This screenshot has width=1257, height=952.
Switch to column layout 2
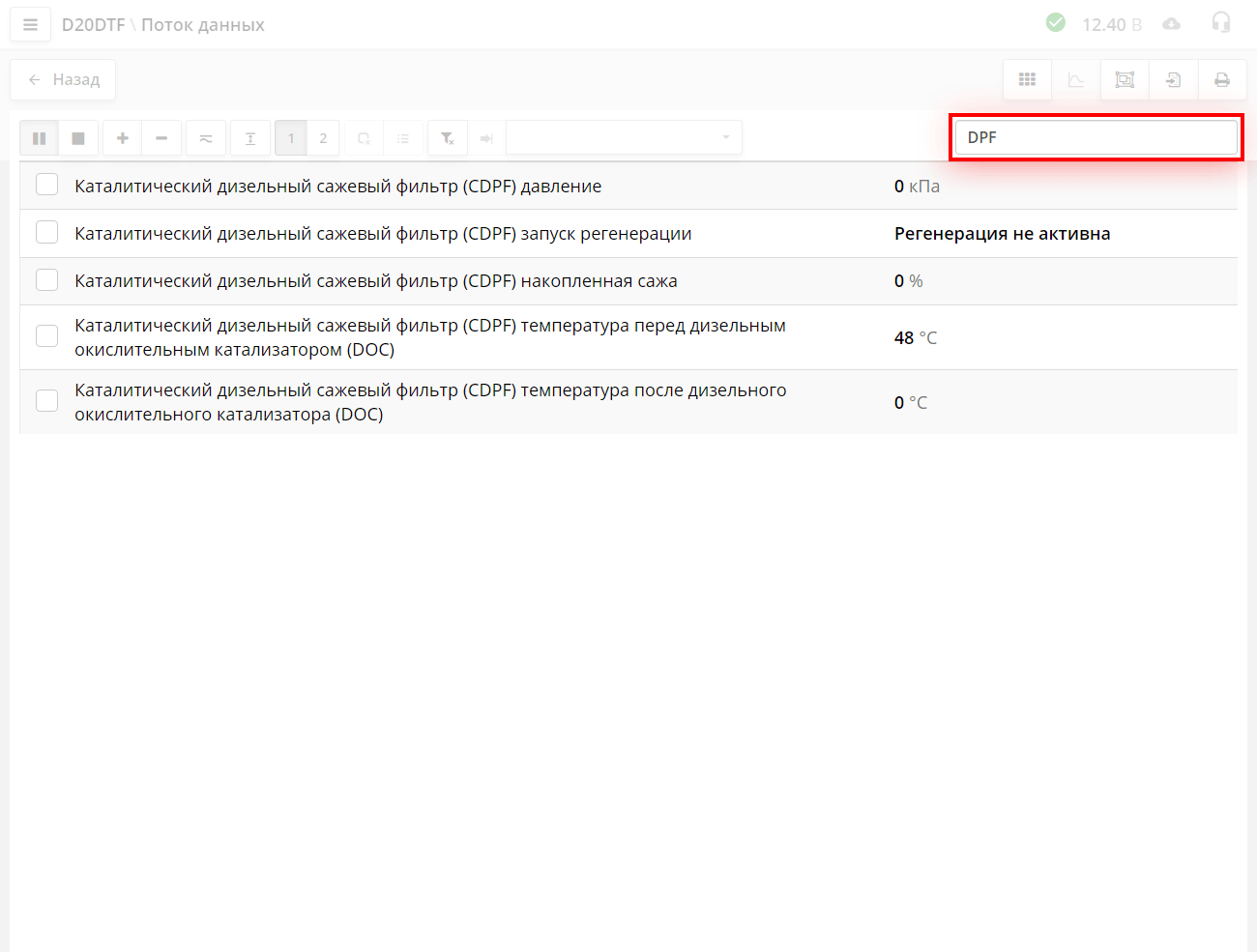point(323,138)
